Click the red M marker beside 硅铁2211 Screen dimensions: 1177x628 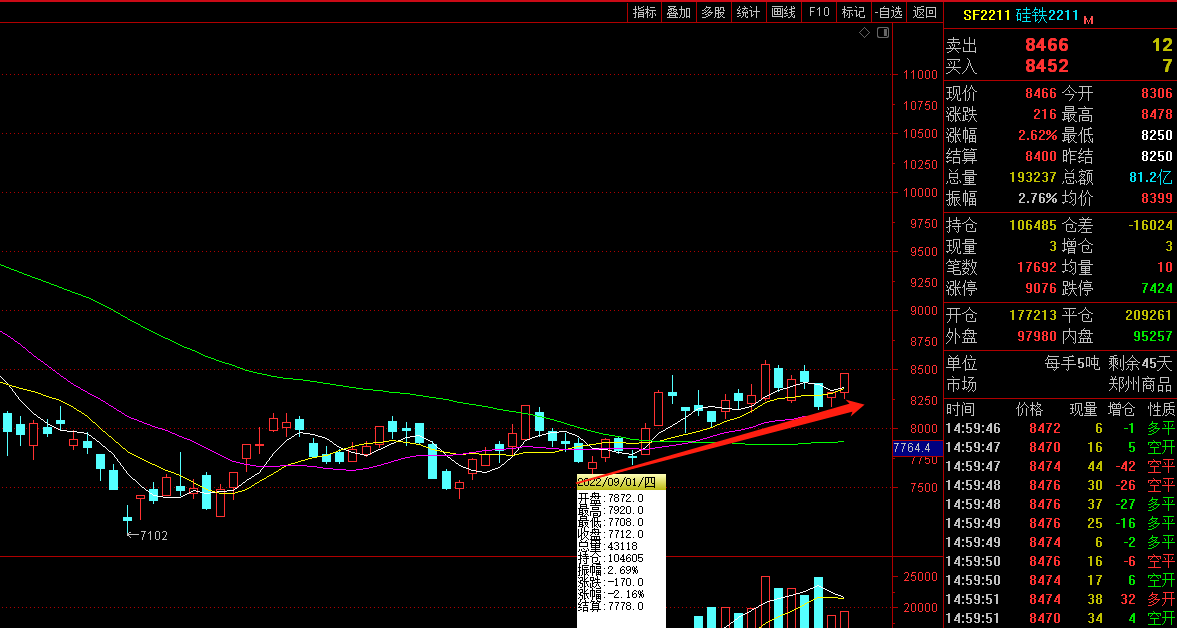coord(1088,19)
